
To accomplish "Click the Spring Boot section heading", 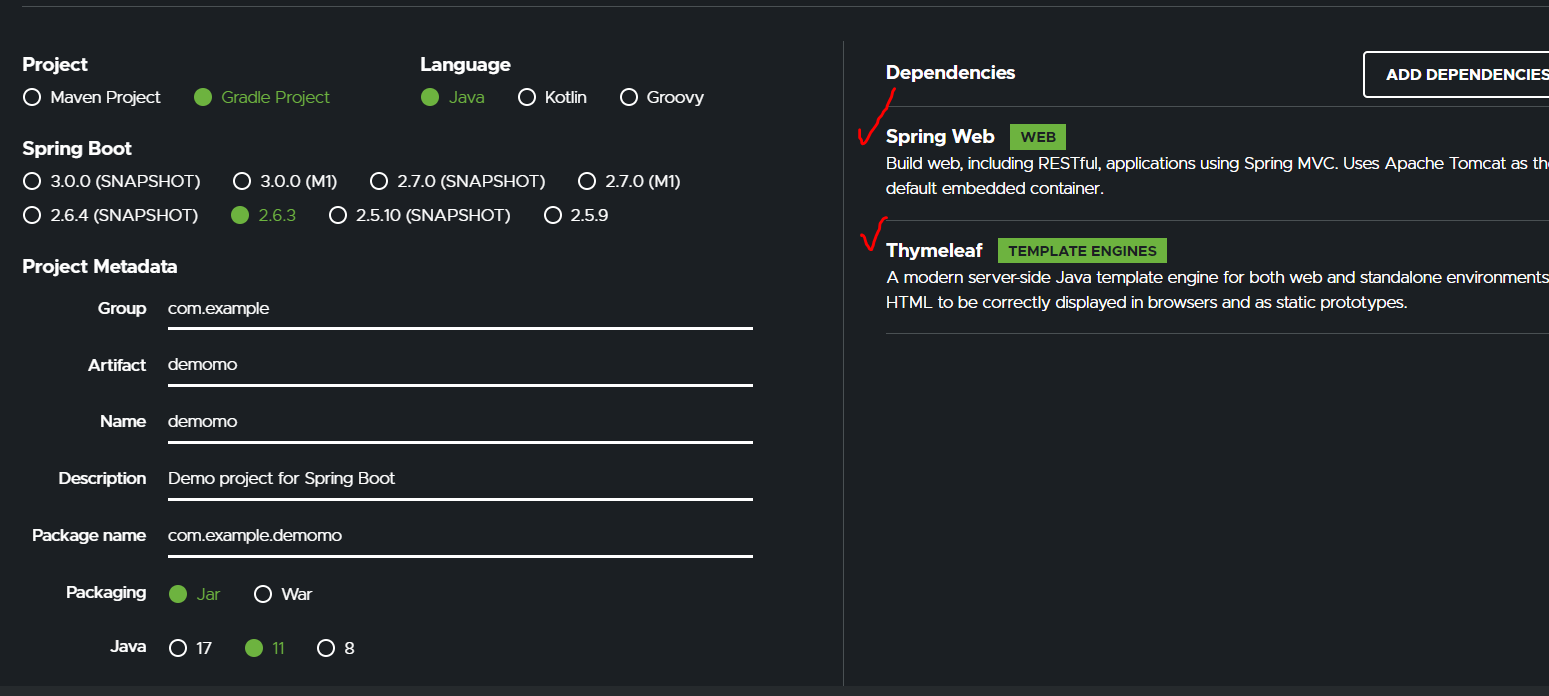I will coord(77,149).
